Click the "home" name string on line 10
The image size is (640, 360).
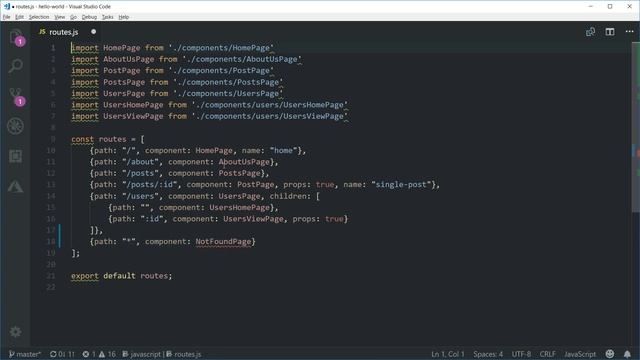(283, 151)
